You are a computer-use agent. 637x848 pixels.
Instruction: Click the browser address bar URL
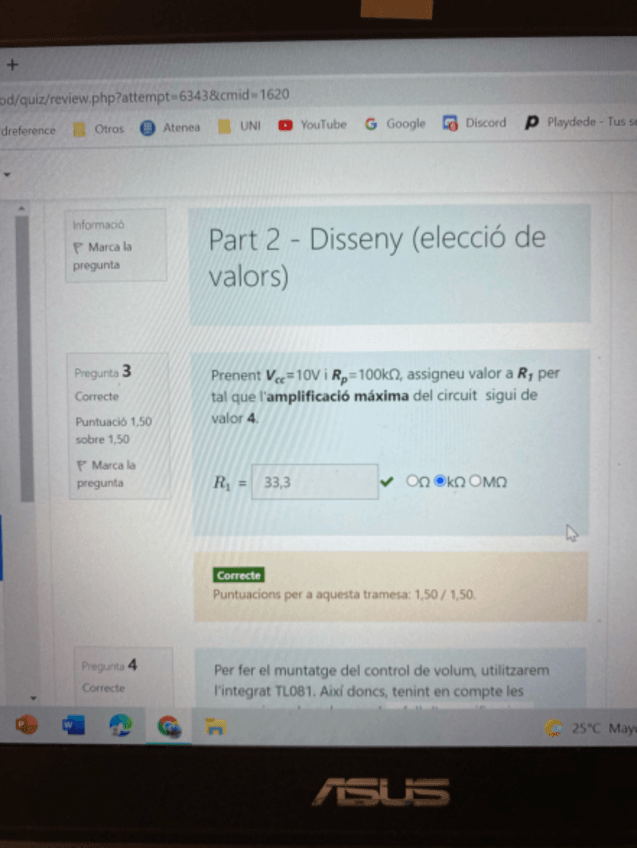coord(144,96)
